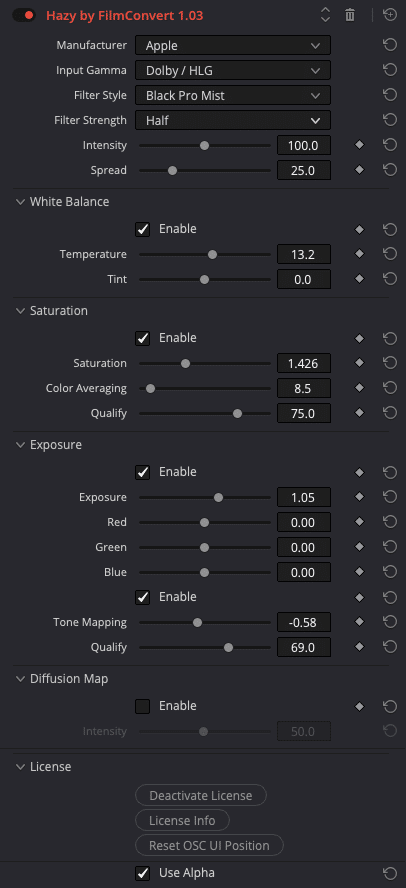This screenshot has height=888, width=406.
Task: Open Filter Strength dropdown set to Half
Action: (x=233, y=121)
